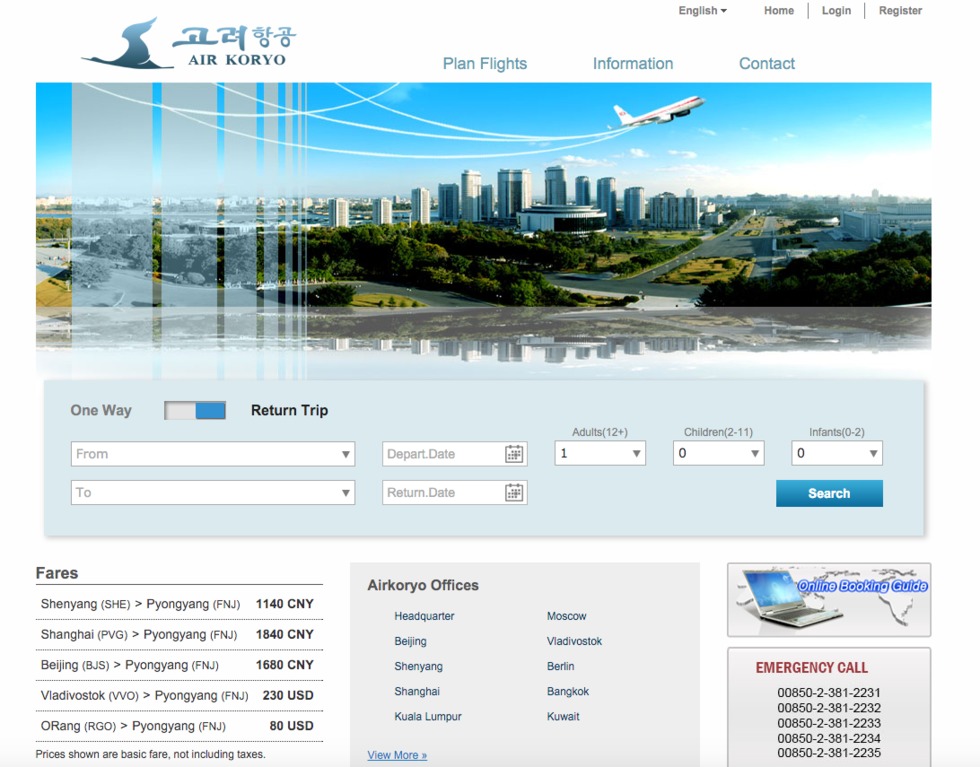Screen dimensions: 980x767
Task: Open the Headquarter office link
Action: pyautogui.click(x=424, y=616)
